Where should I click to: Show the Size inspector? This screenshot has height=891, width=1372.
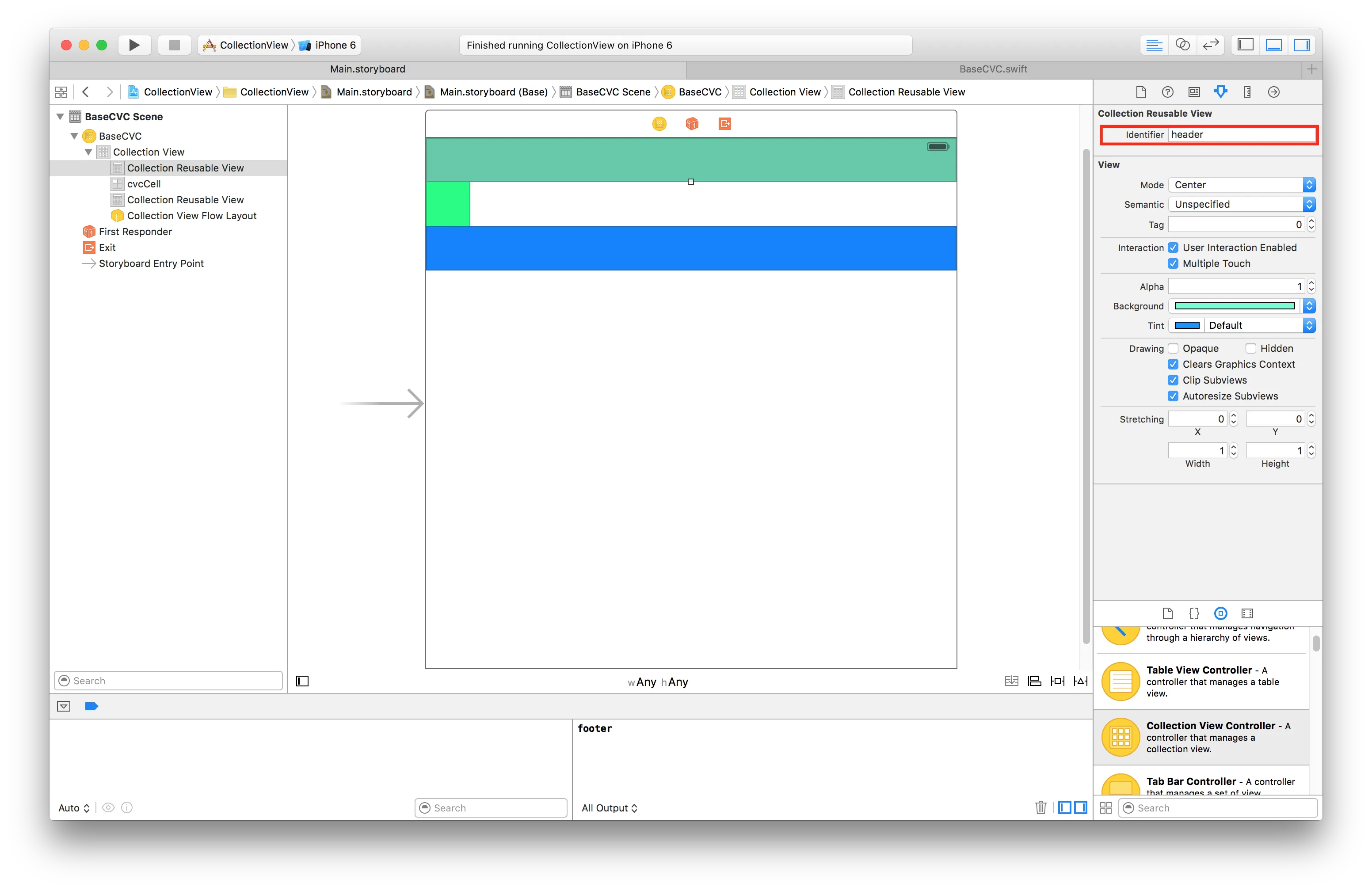[1247, 92]
